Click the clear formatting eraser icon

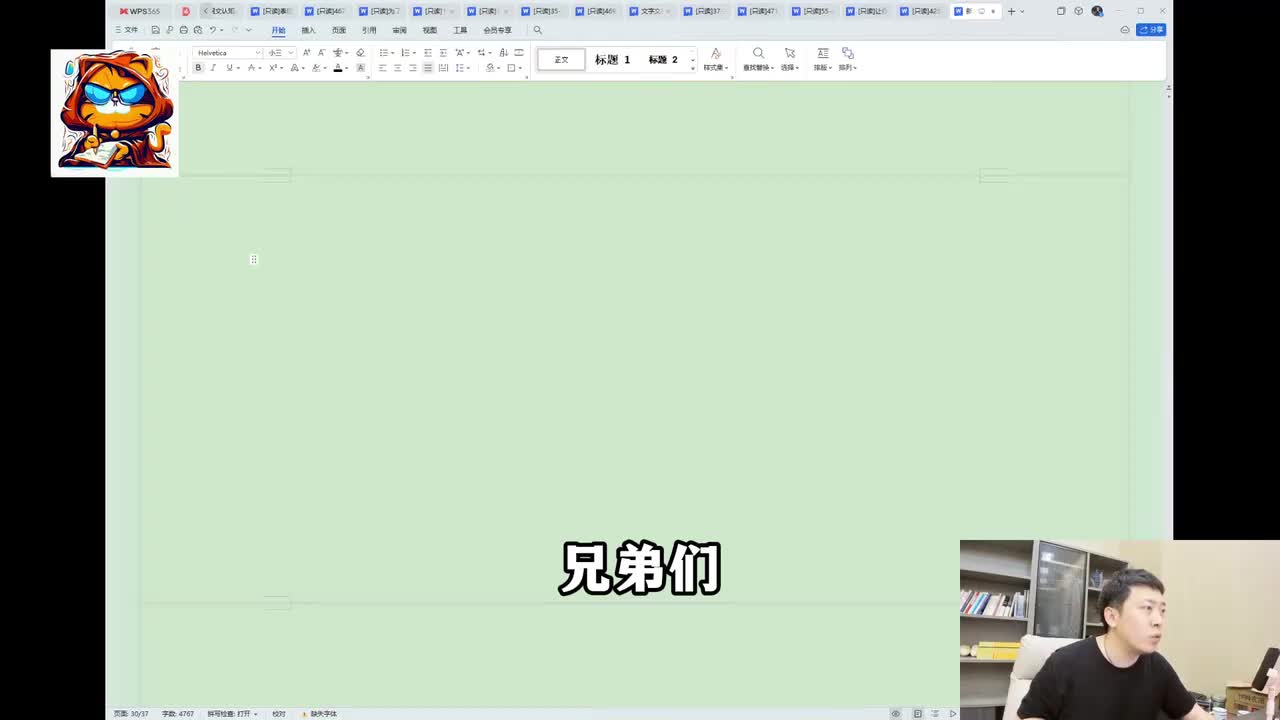[x=360, y=53]
